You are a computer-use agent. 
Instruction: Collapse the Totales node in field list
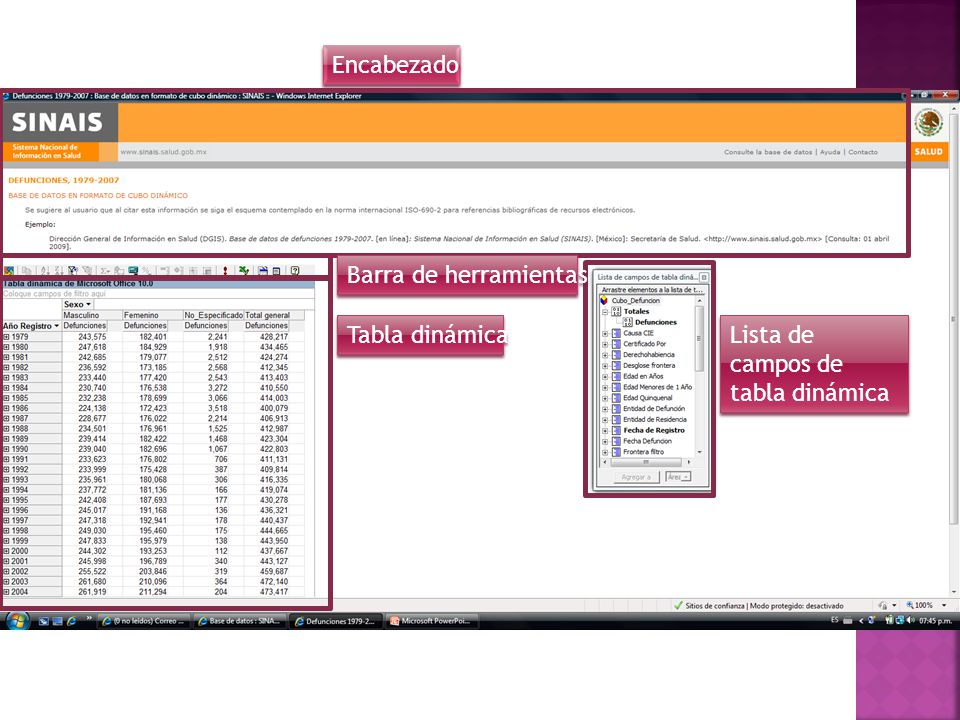click(x=605, y=312)
